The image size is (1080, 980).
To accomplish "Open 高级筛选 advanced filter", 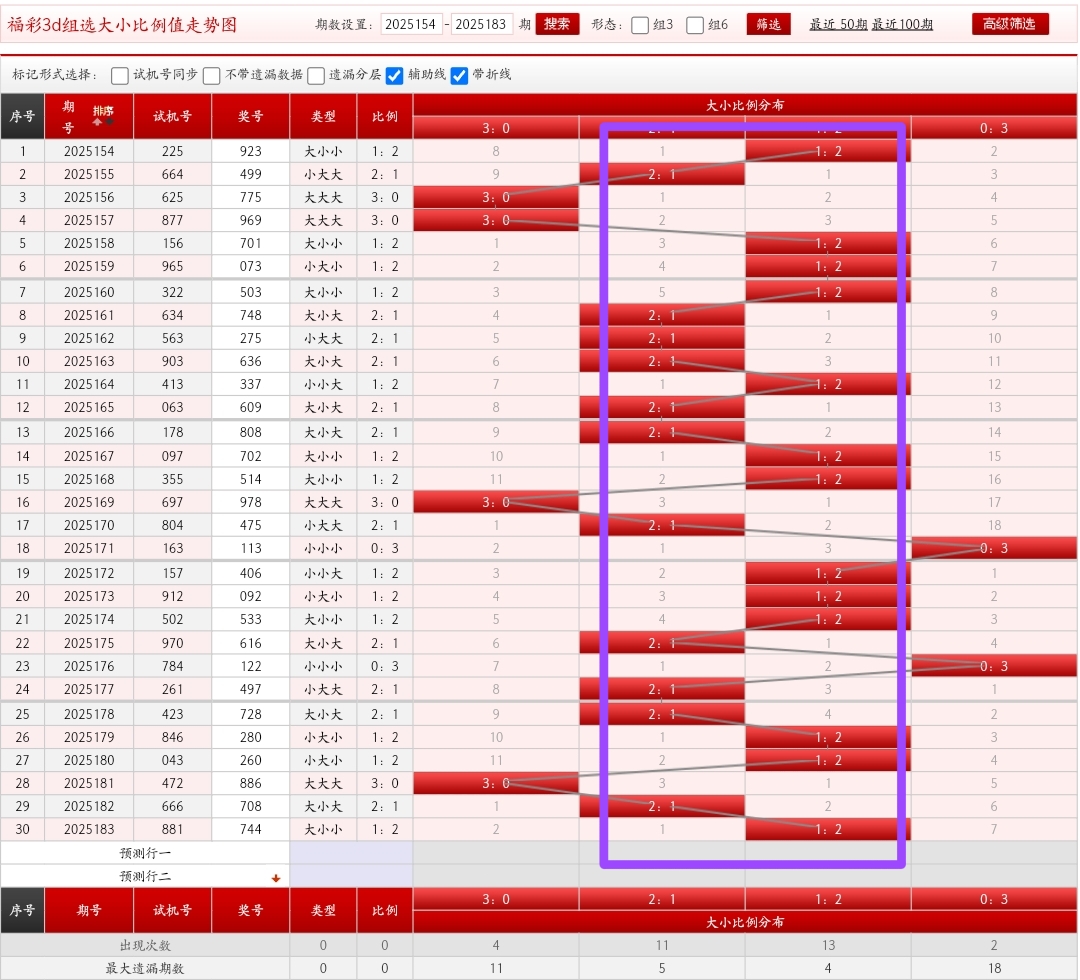I will click(1010, 24).
